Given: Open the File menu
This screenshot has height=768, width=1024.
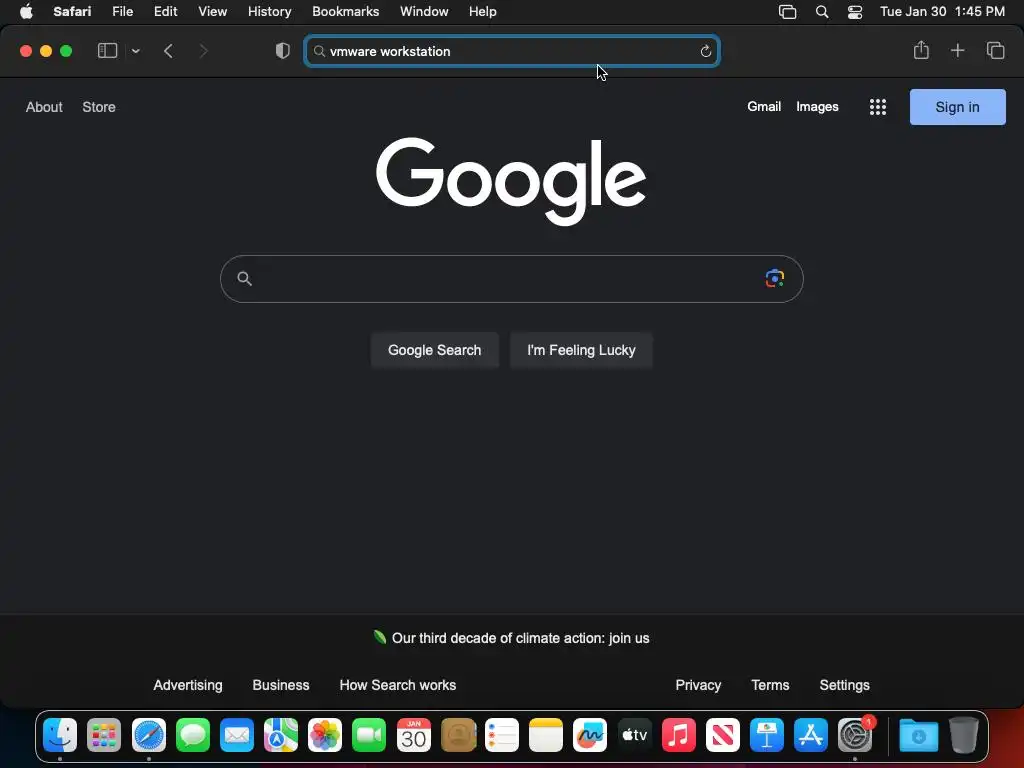Looking at the screenshot, I should 122,11.
